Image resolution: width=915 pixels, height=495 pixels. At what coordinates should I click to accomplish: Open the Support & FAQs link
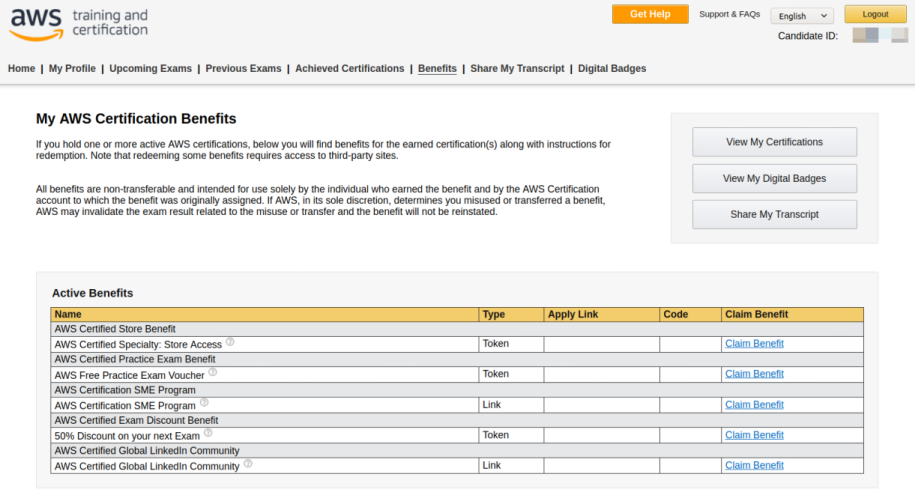729,14
